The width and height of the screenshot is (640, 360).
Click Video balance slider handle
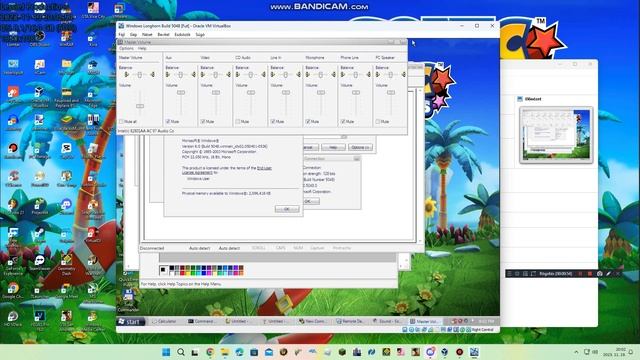(216, 75)
